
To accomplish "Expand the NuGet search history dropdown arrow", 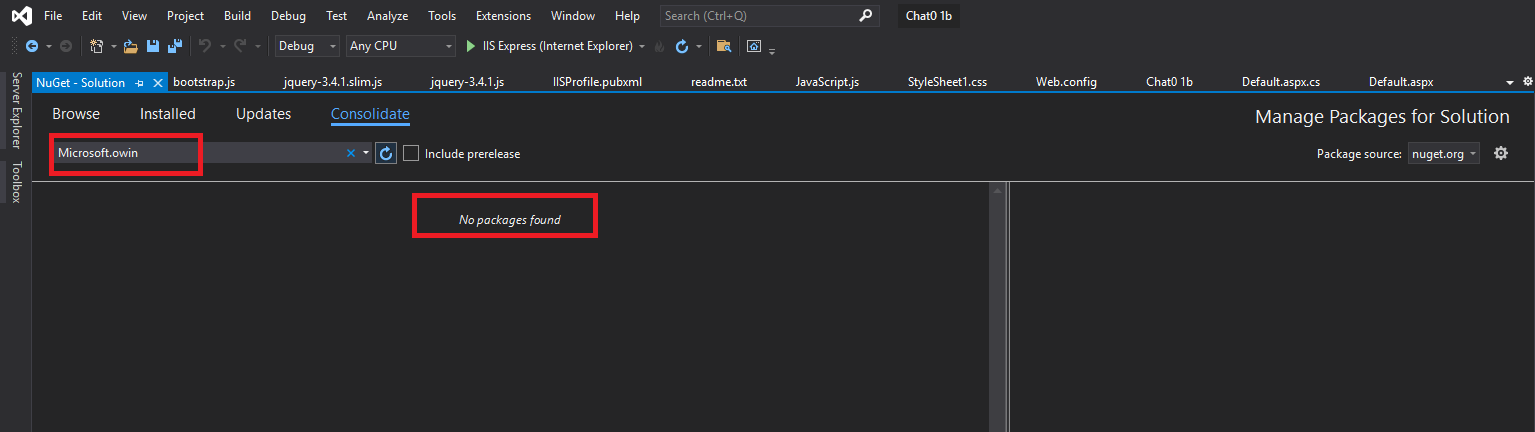I will point(366,153).
